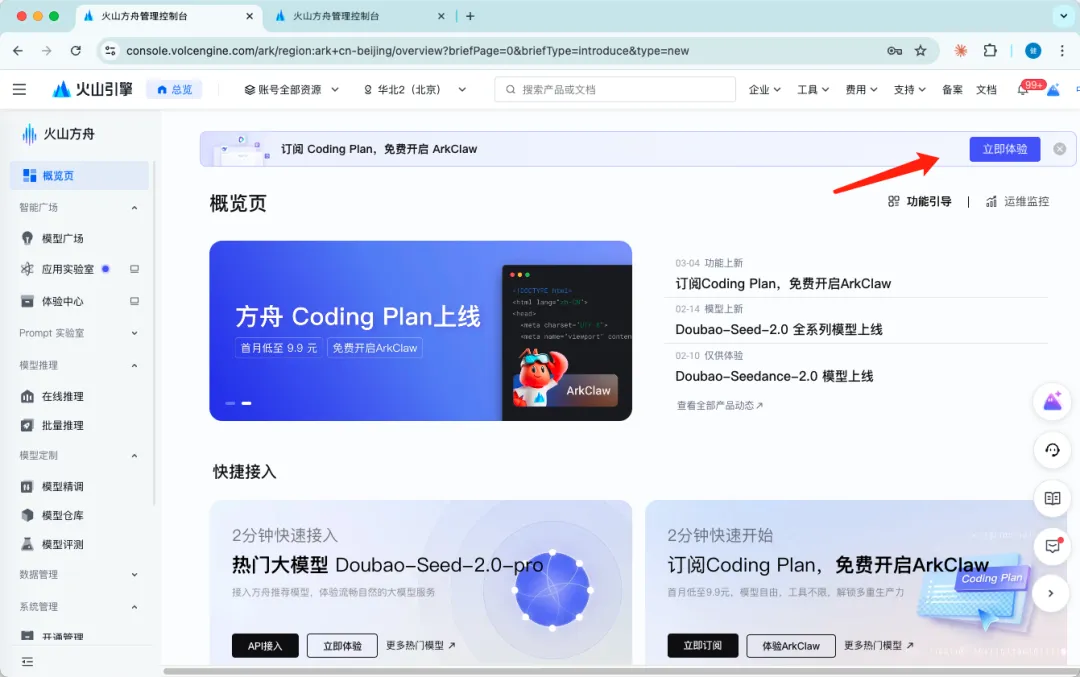Collapse the sidebar with the bottom icon
1080x677 pixels.
[x=28, y=662]
